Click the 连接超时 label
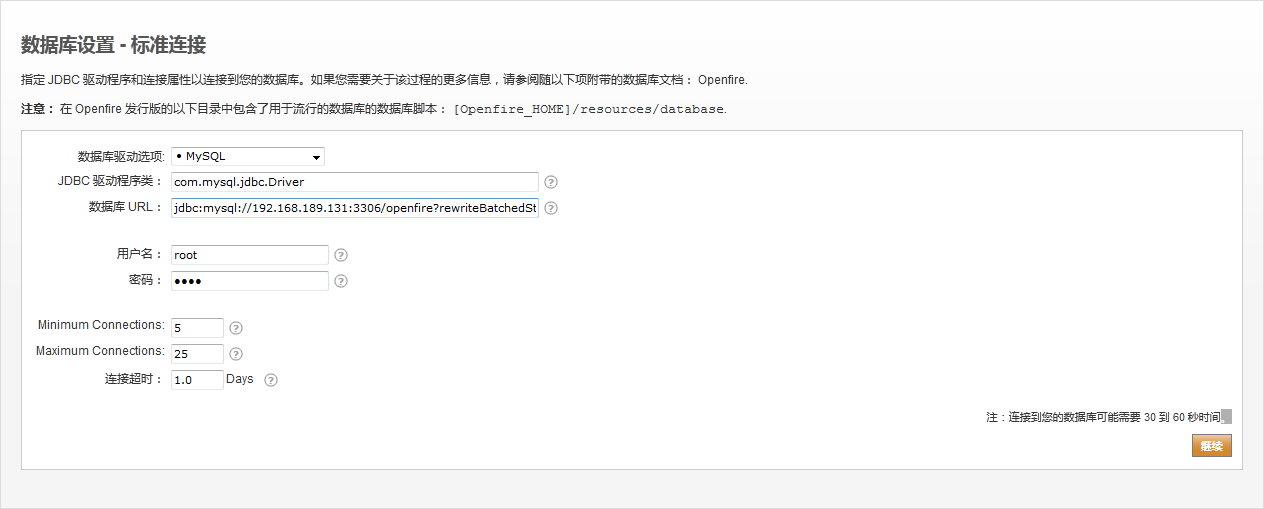Image resolution: width=1264 pixels, height=509 pixels. click(x=134, y=380)
